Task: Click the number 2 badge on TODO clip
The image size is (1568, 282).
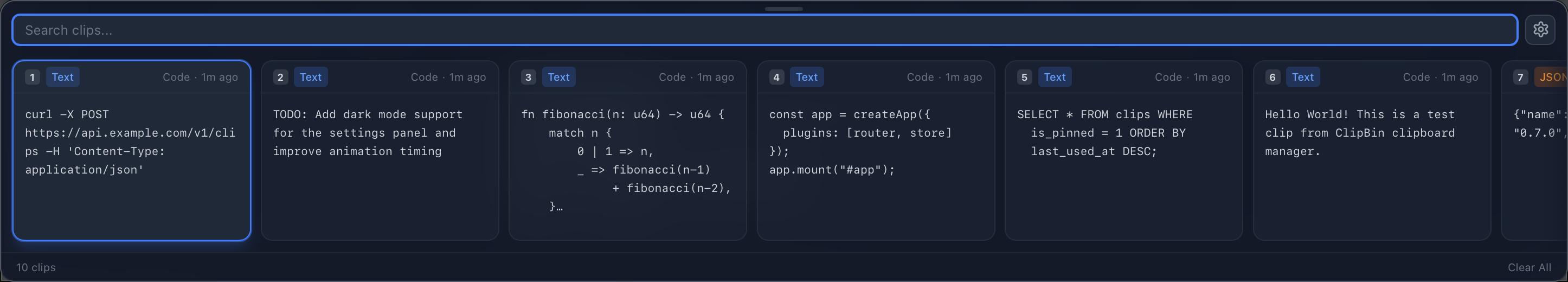Action: [x=280, y=78]
